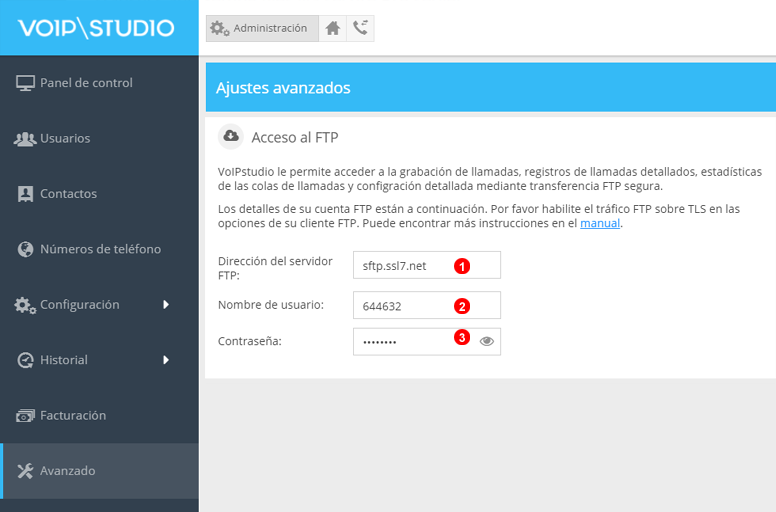The height and width of the screenshot is (512, 776).
Task: Open the Facturación sidebar section
Action: coord(73,415)
